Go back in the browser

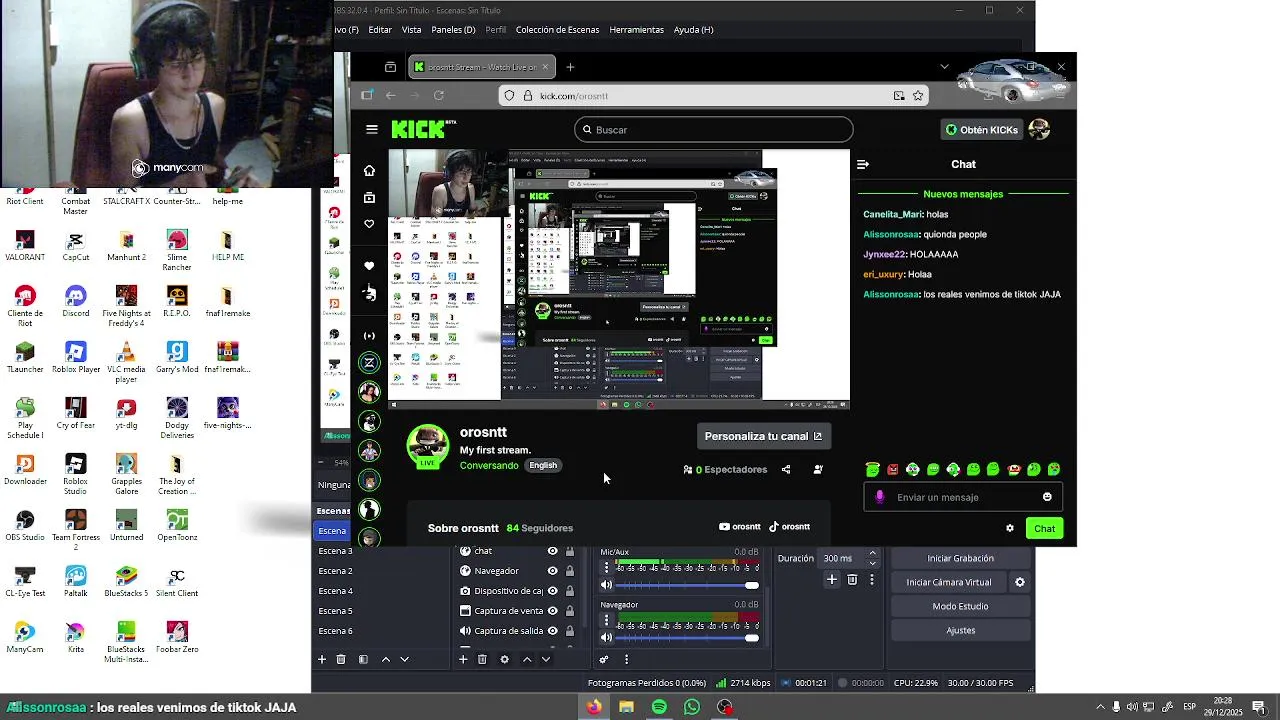(391, 96)
